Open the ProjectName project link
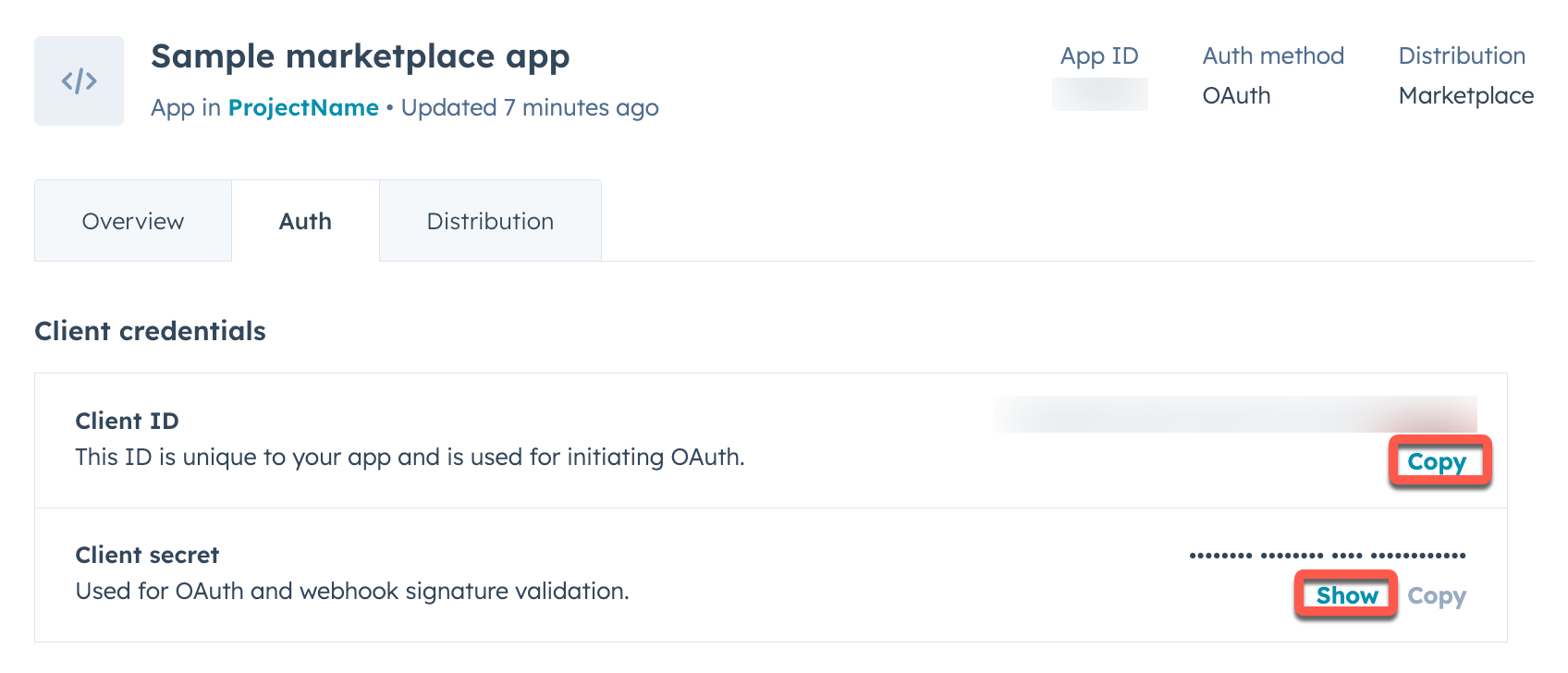 [x=303, y=108]
